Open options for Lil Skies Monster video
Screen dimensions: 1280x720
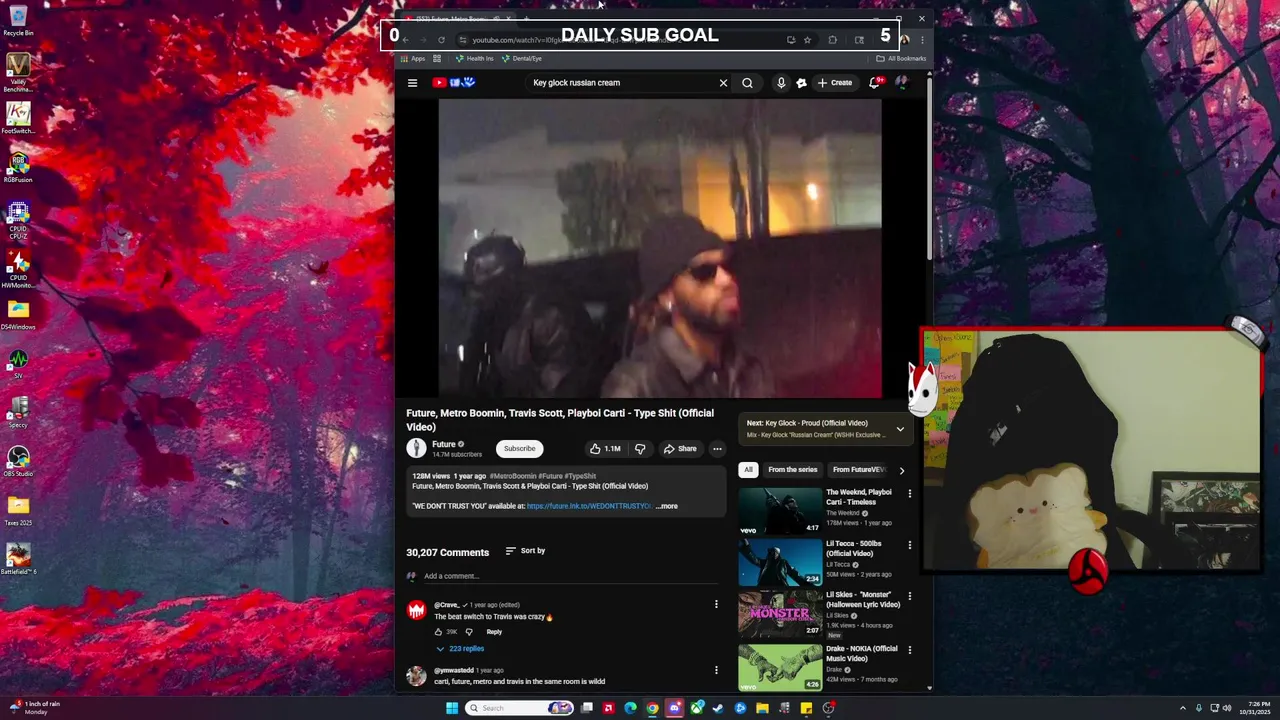[x=909, y=597]
